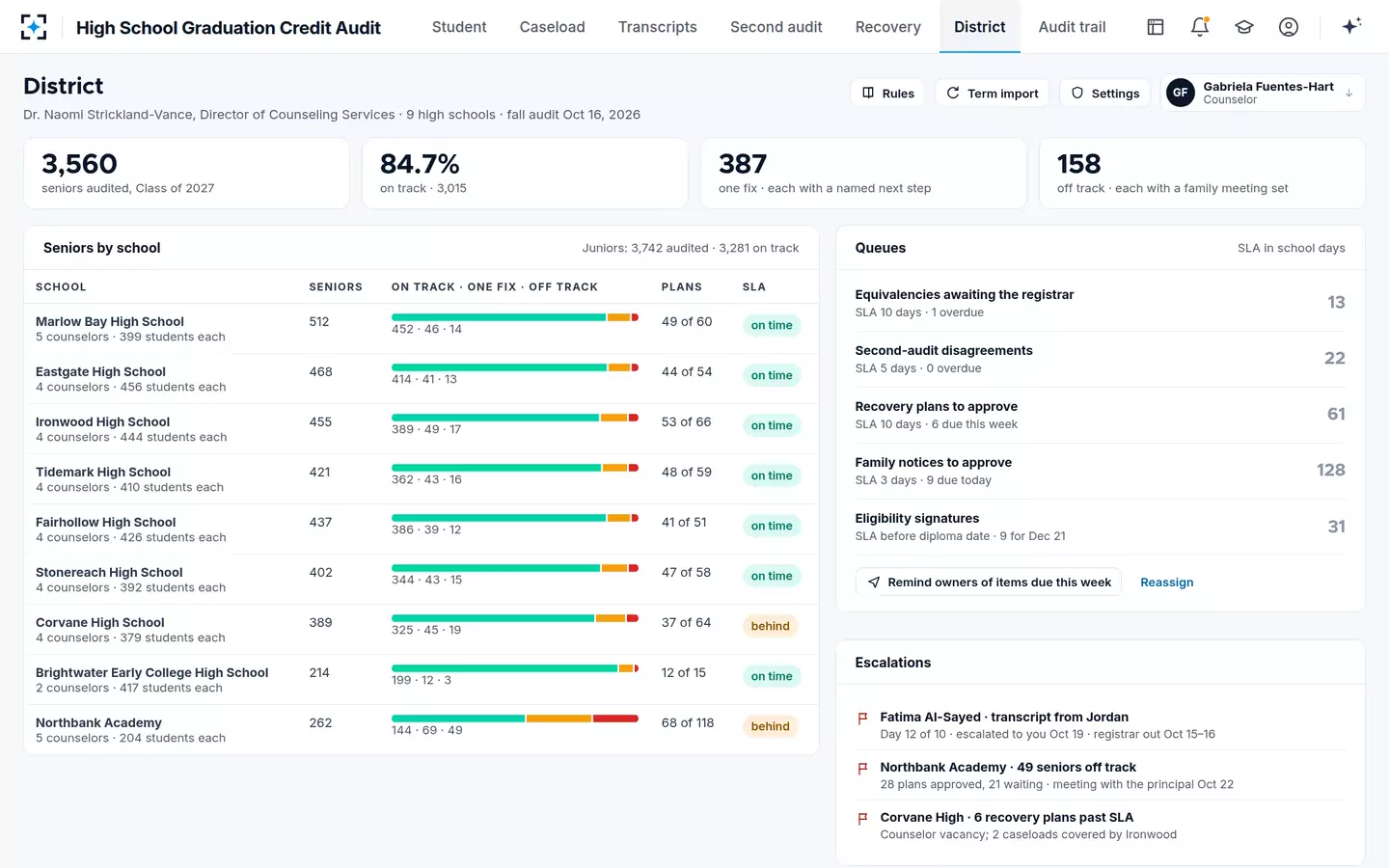The height and width of the screenshot is (868, 1389).
Task: Open the user profile icon
Action: (1289, 27)
